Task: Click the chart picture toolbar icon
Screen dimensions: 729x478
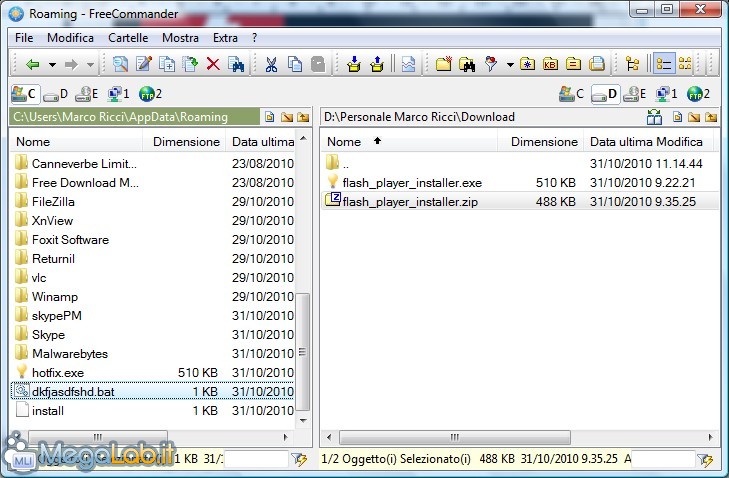Action: point(408,64)
